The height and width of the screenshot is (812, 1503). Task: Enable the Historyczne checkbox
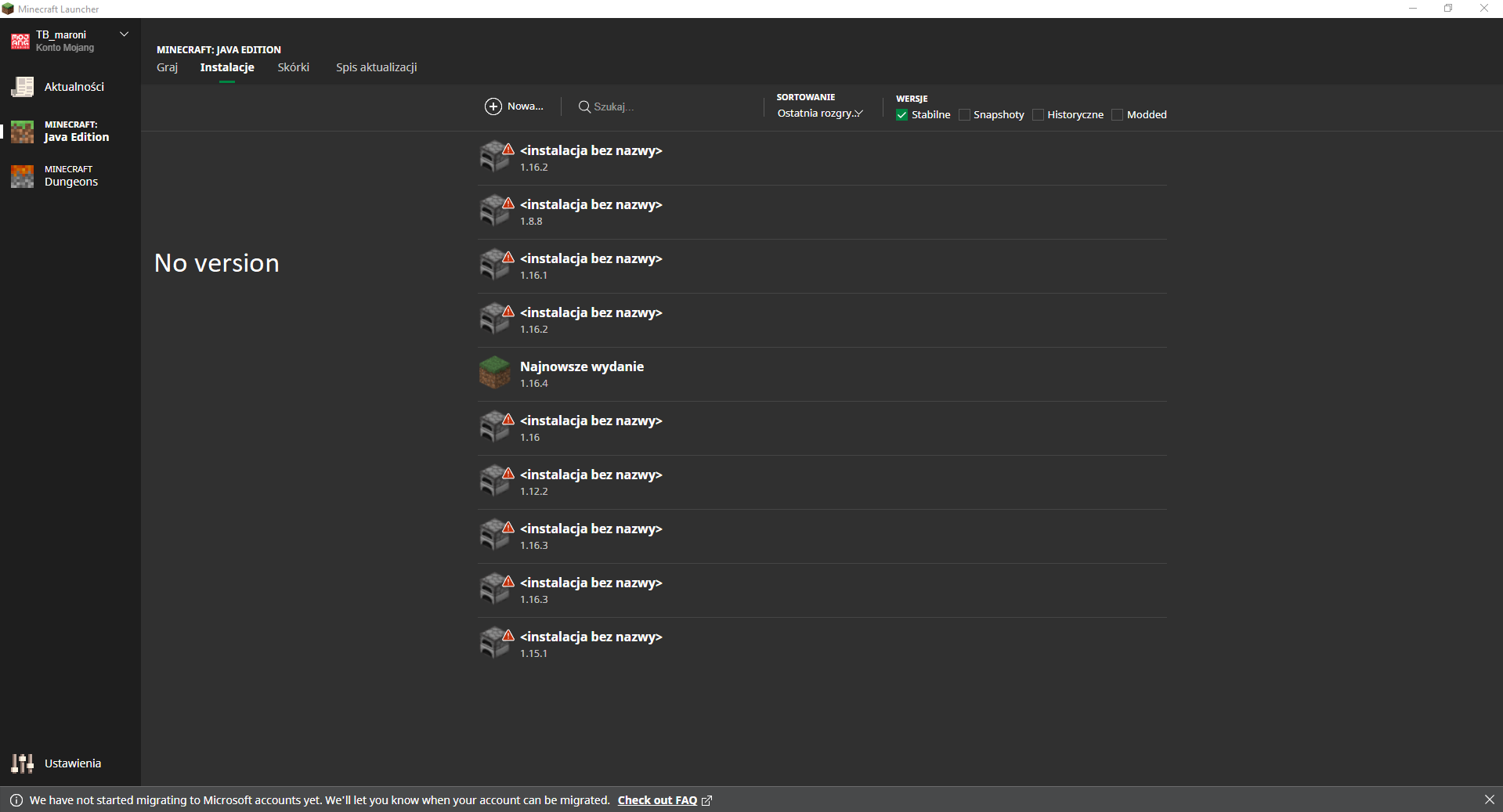[1038, 115]
